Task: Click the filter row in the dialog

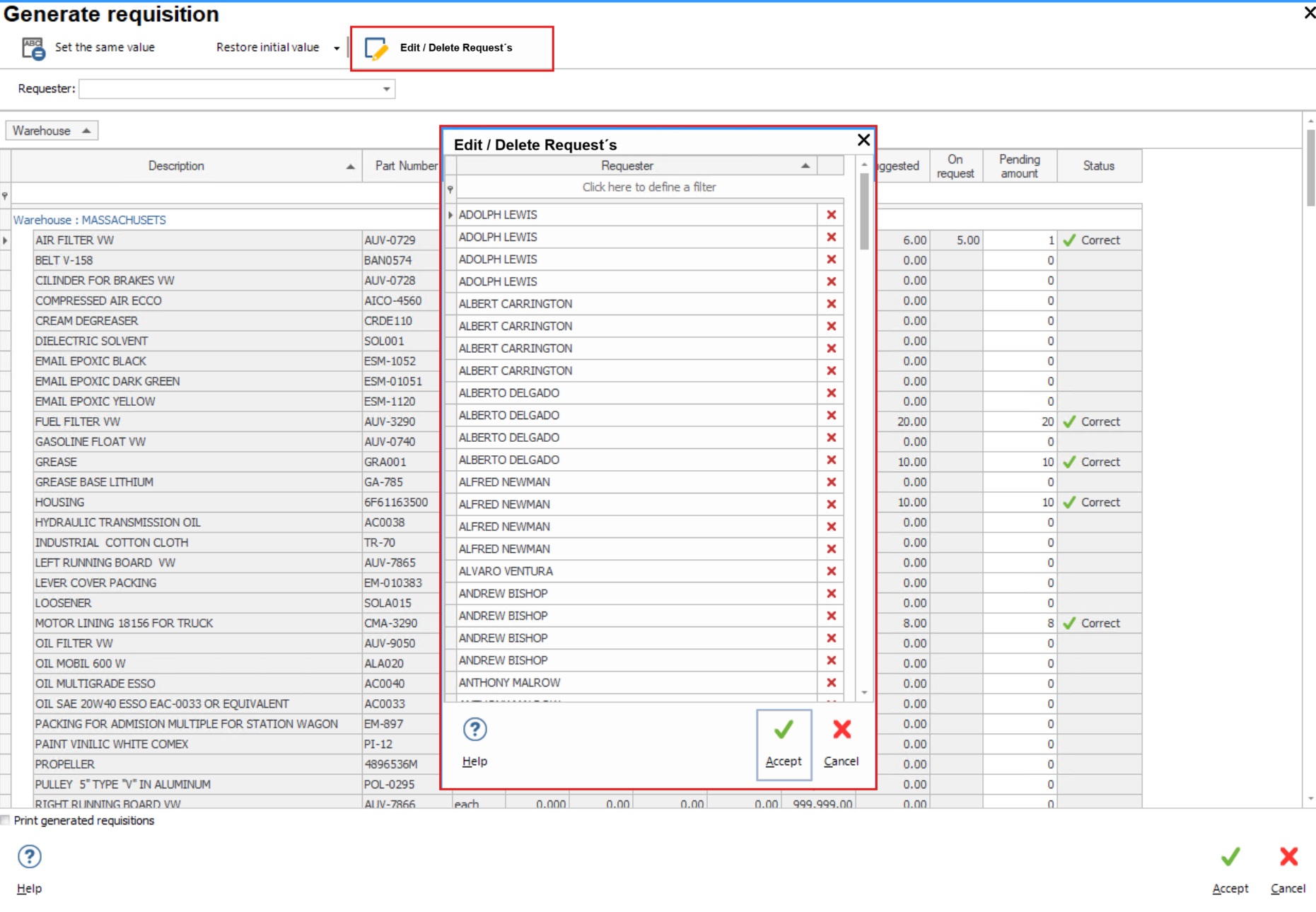Action: 649,187
